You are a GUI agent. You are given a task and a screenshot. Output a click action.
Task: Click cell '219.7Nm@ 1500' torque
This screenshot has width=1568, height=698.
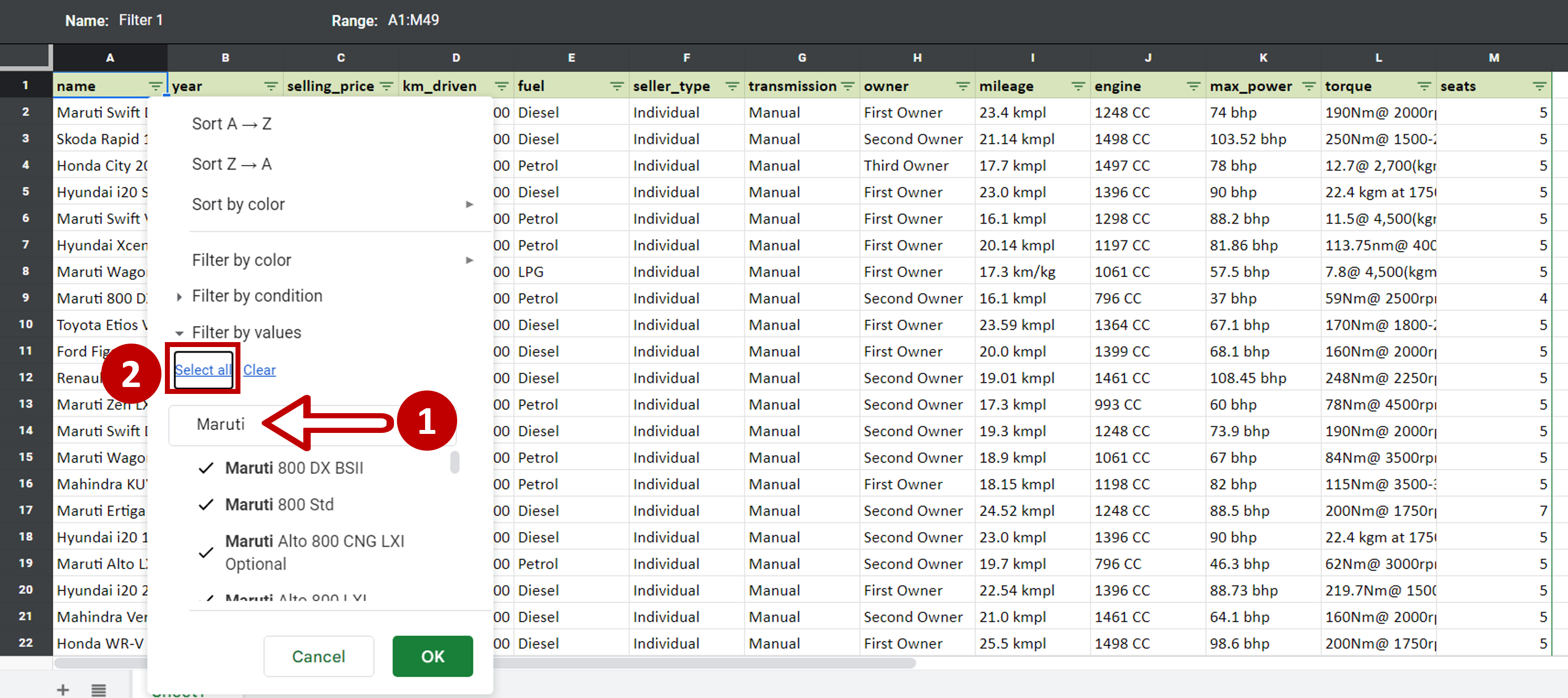[x=1379, y=590]
